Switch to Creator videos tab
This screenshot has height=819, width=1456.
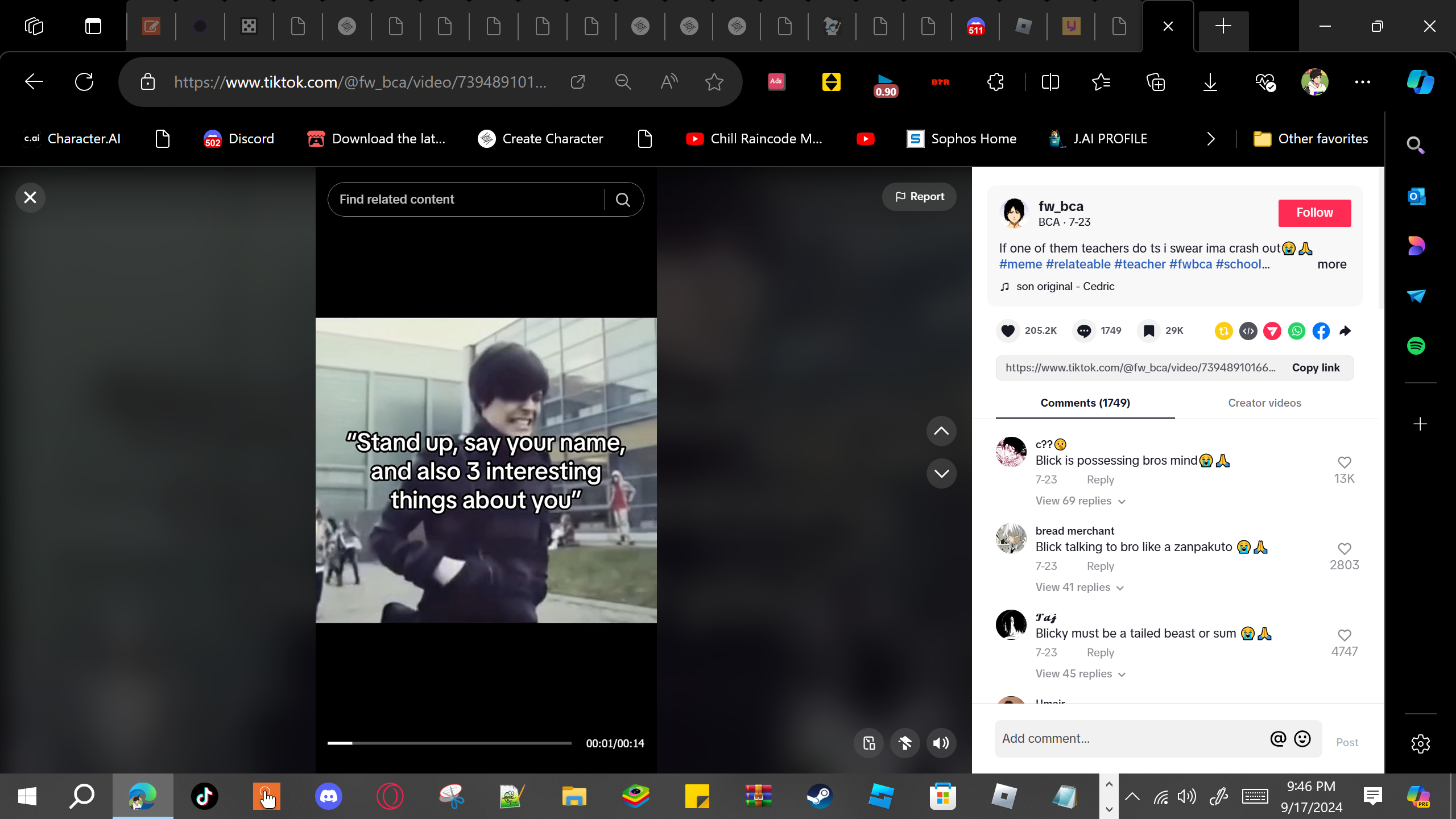(x=1264, y=403)
